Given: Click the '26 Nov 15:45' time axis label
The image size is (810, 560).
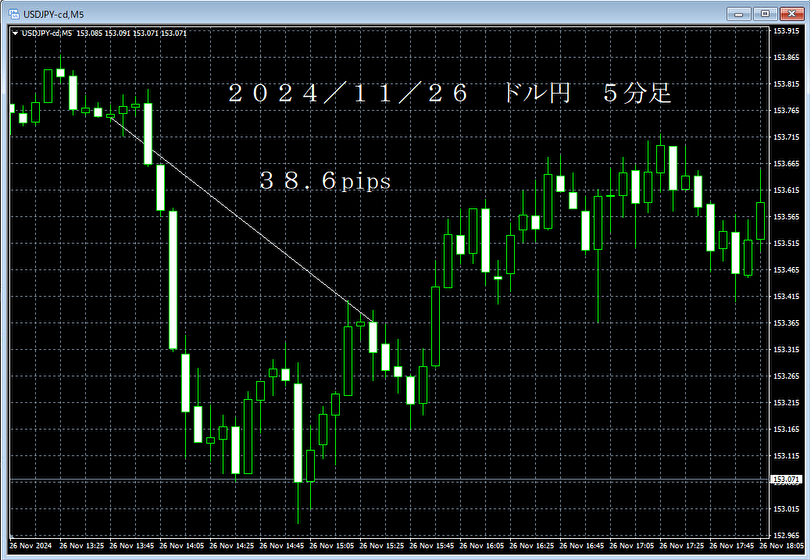Looking at the screenshot, I should click(432, 546).
